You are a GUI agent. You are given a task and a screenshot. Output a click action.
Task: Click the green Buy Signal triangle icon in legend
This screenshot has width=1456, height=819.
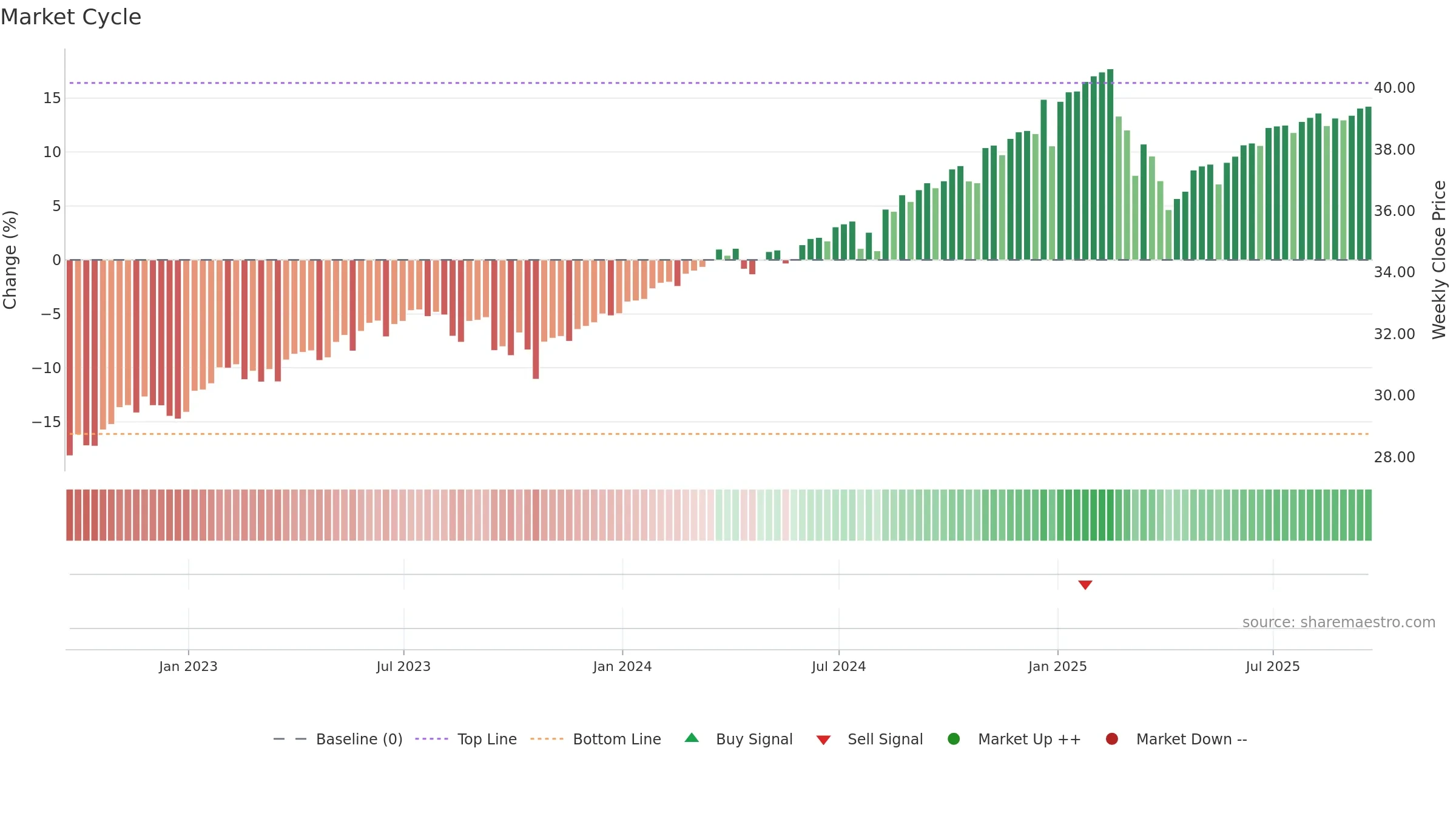(x=692, y=738)
